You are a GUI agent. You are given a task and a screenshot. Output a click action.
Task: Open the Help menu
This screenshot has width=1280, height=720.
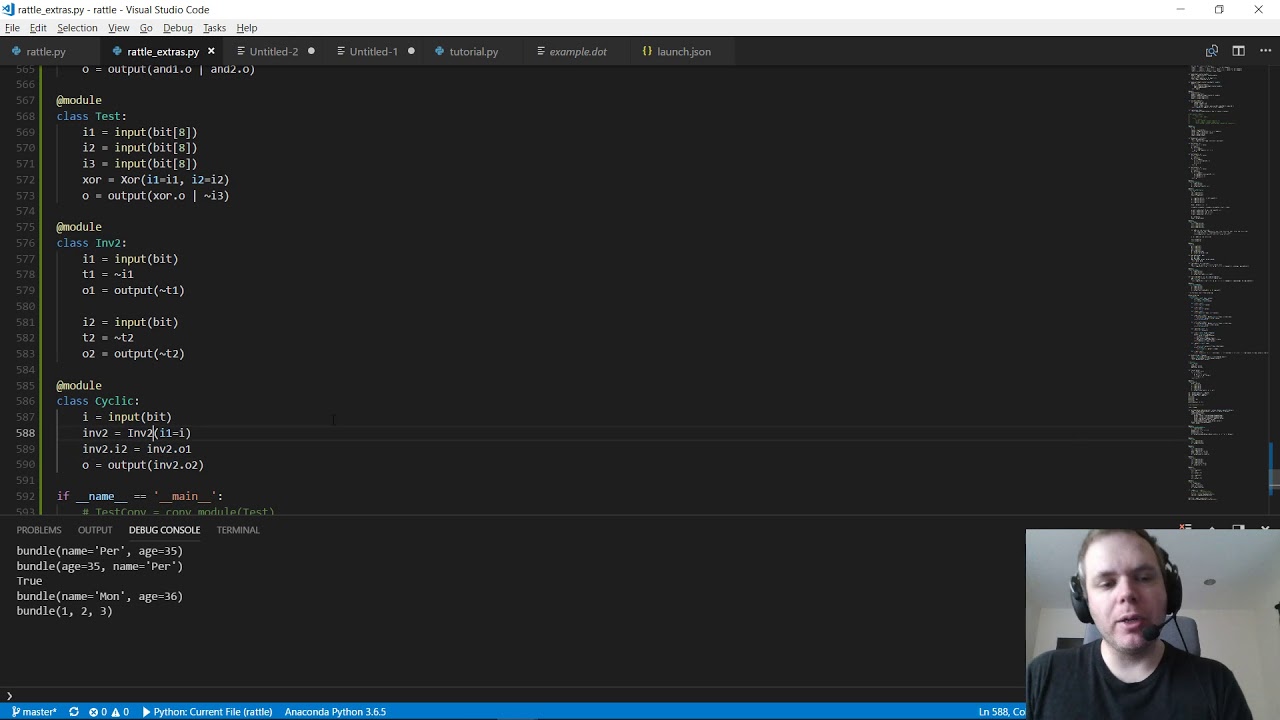tap(246, 28)
